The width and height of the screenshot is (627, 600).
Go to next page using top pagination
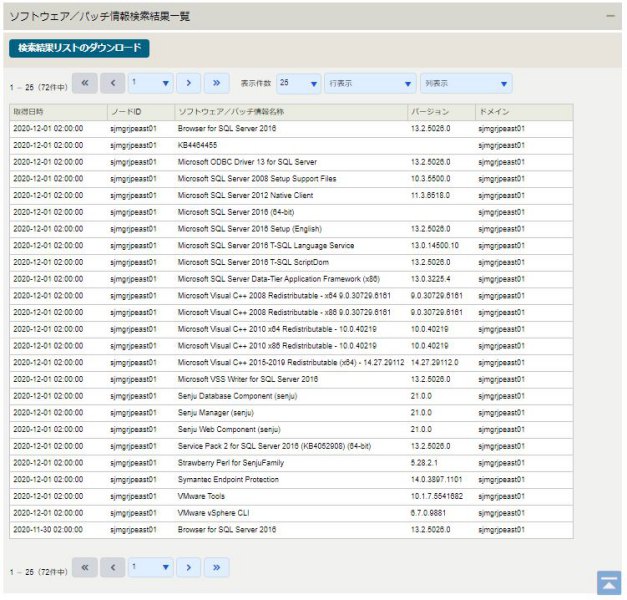(x=188, y=83)
